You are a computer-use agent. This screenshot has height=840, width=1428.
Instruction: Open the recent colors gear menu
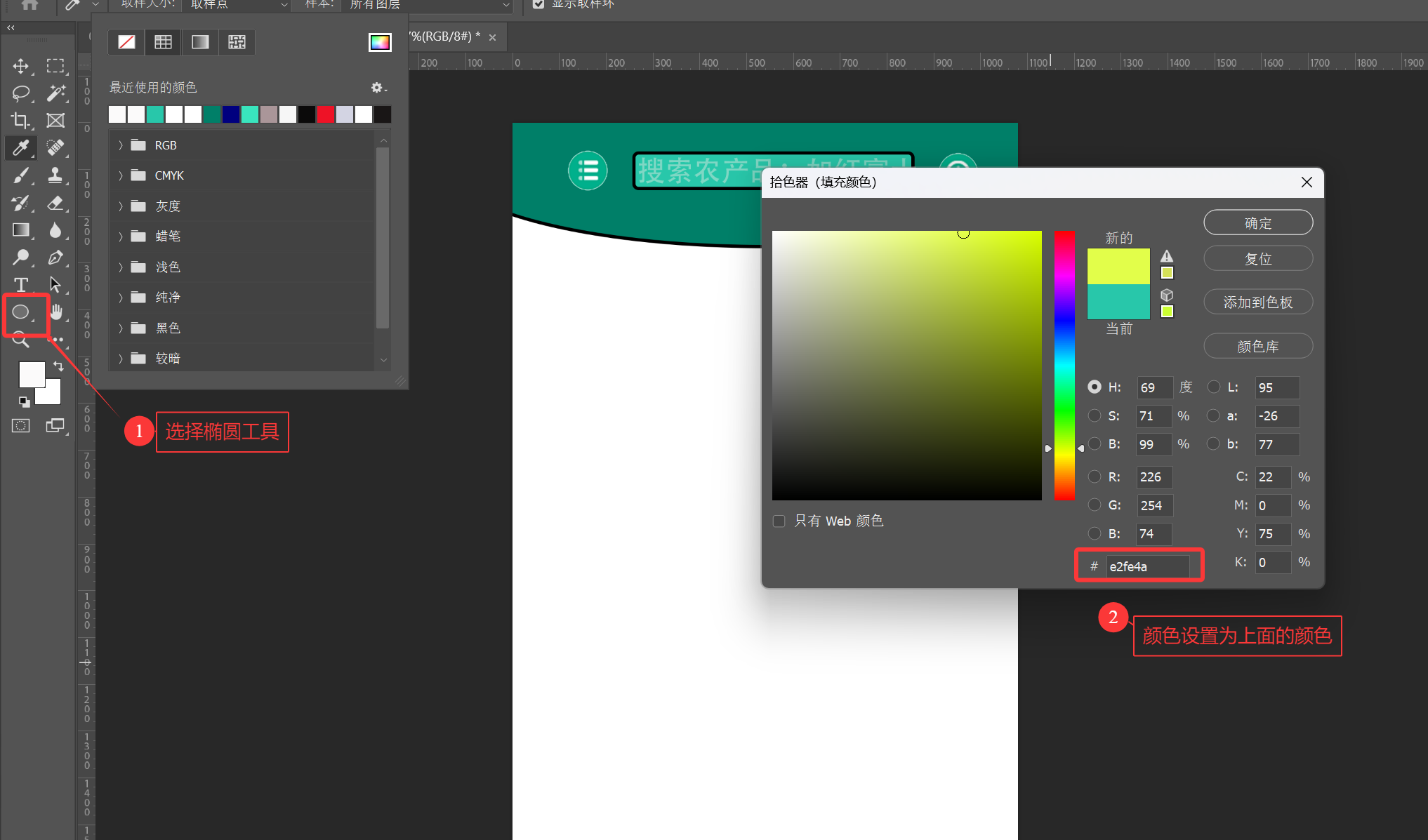378,88
